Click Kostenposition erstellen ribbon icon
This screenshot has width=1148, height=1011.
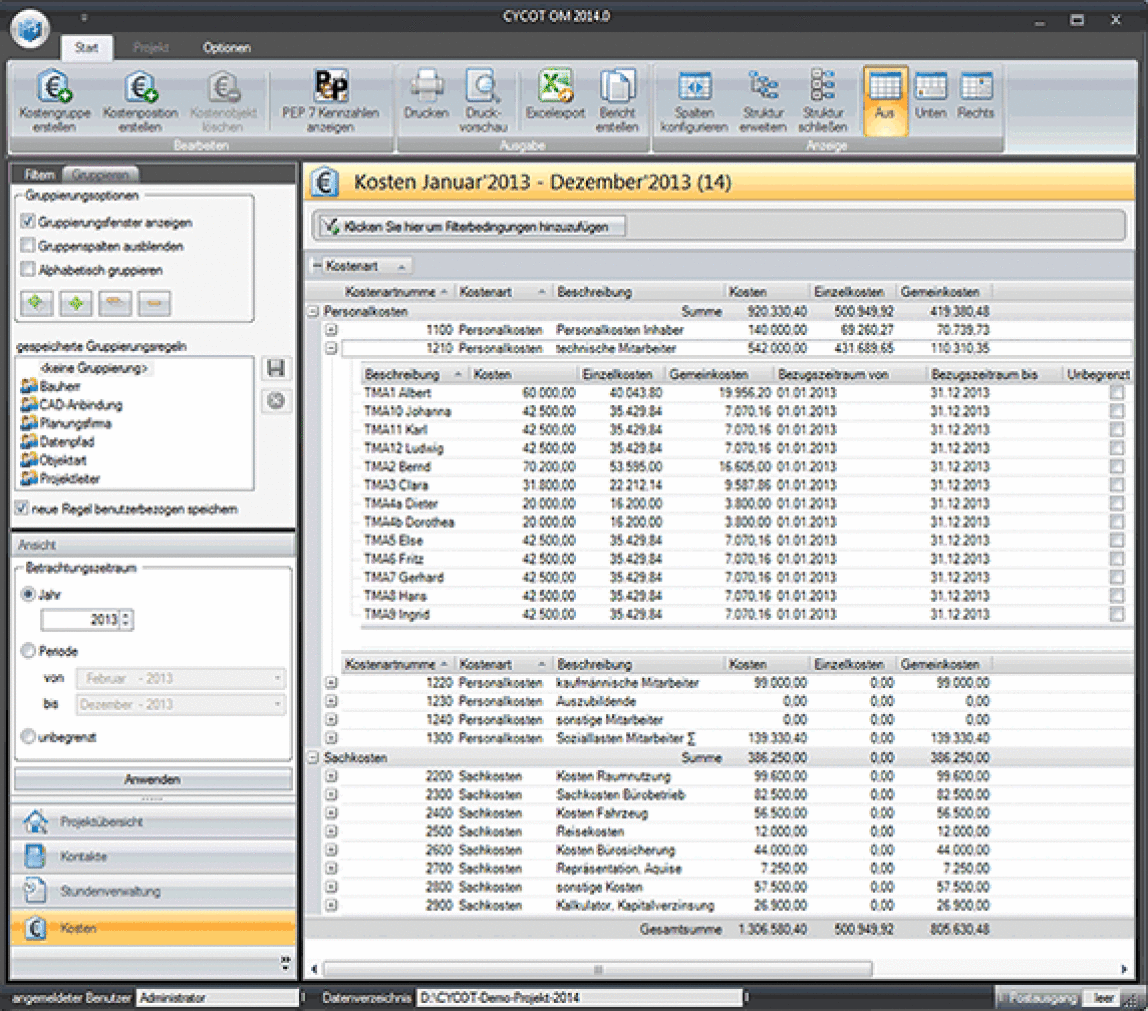pos(140,101)
